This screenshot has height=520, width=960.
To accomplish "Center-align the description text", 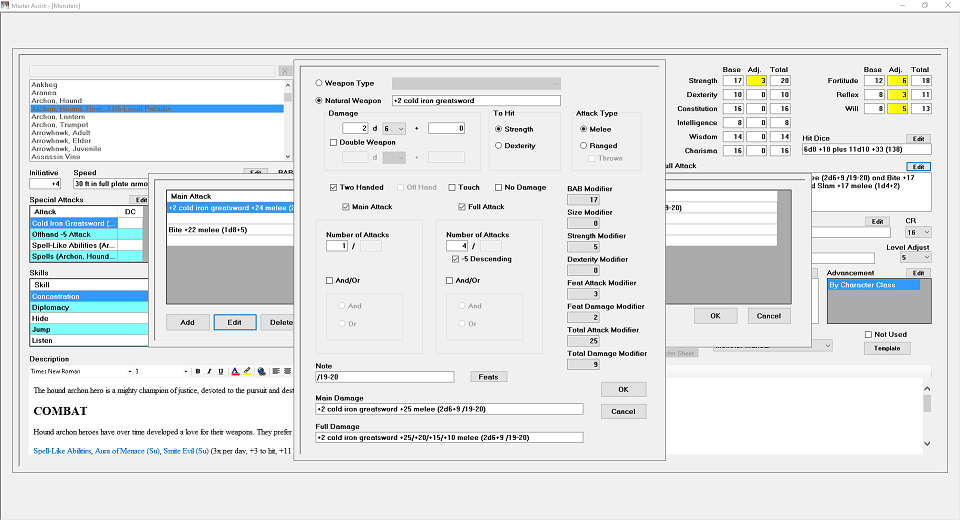I will tap(287, 371).
